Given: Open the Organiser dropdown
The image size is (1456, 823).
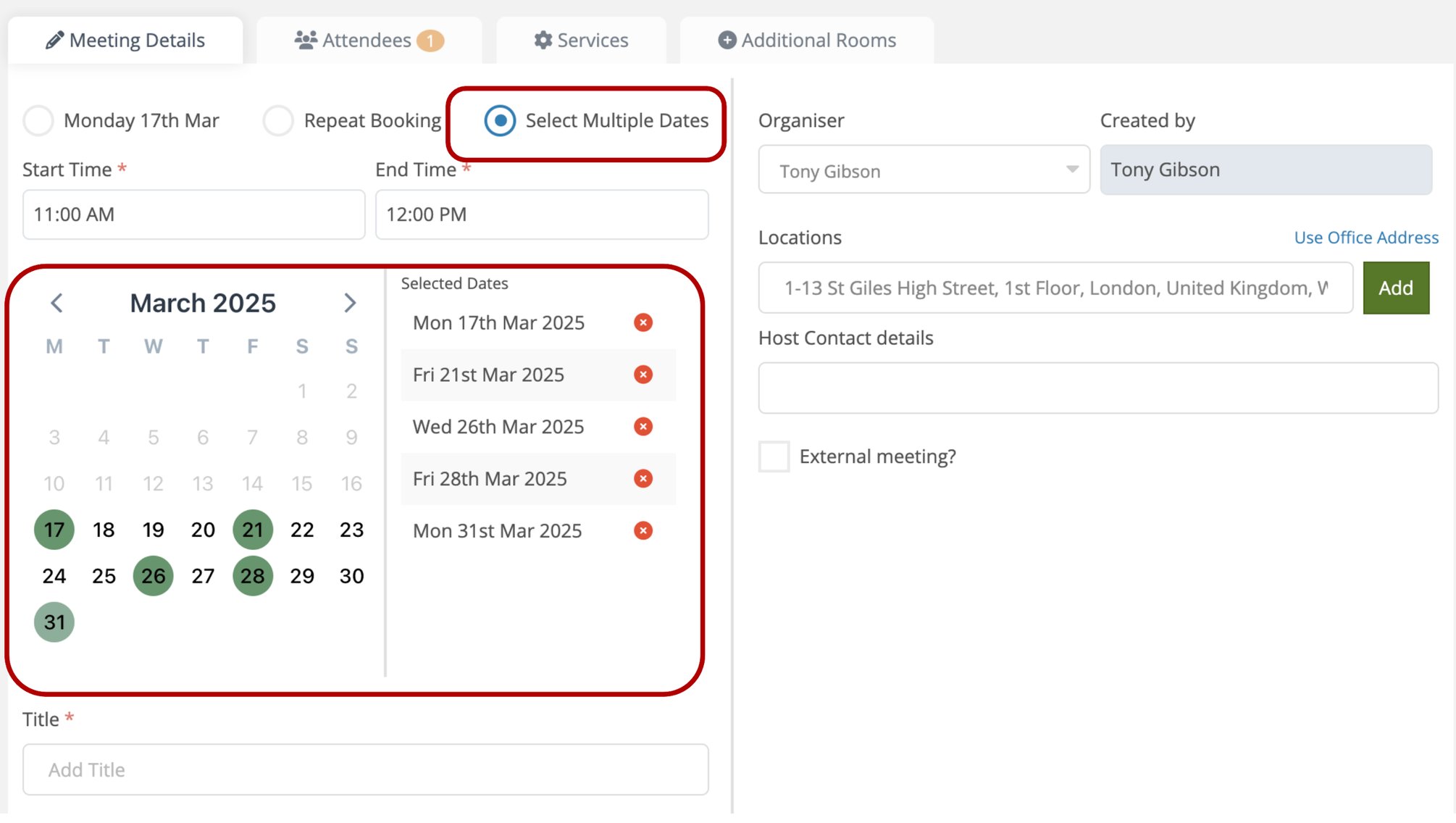Looking at the screenshot, I should [924, 170].
